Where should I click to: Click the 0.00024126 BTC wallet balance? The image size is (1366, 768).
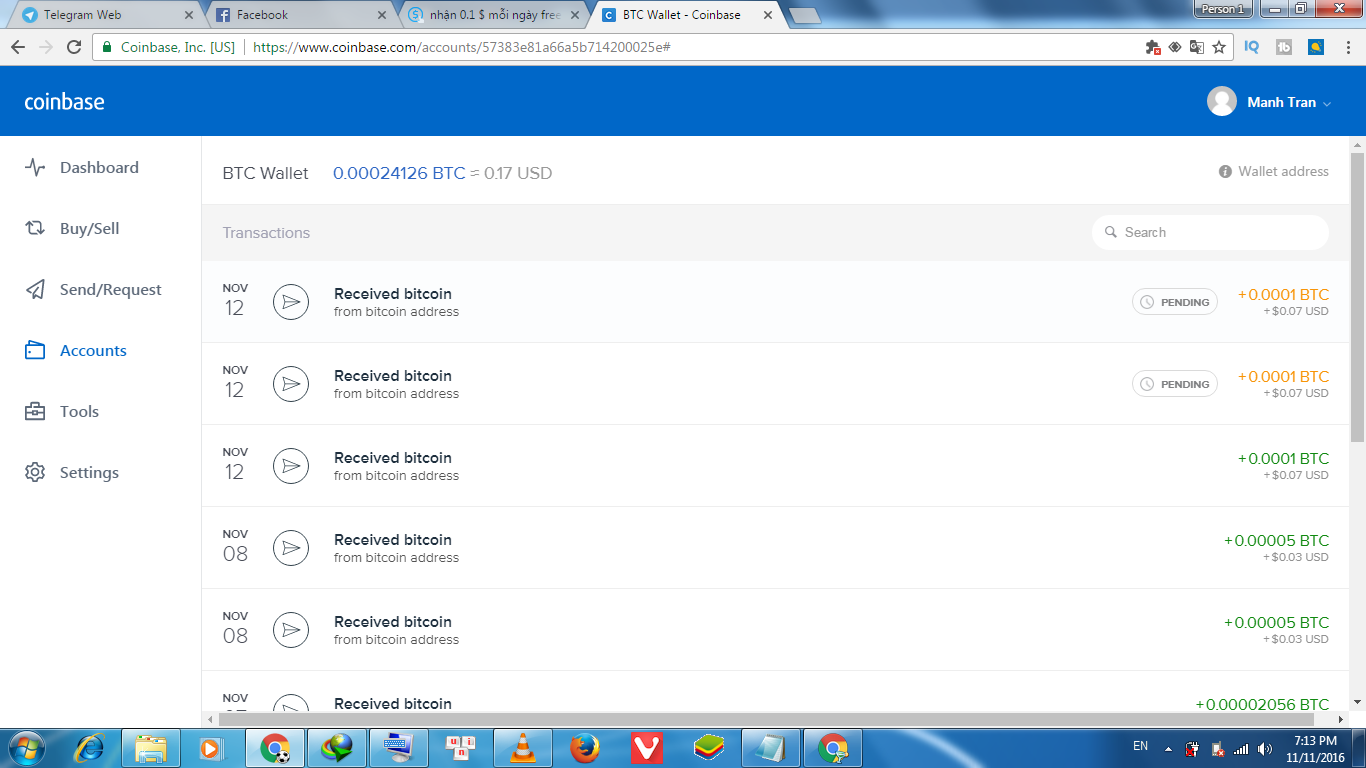click(x=399, y=173)
